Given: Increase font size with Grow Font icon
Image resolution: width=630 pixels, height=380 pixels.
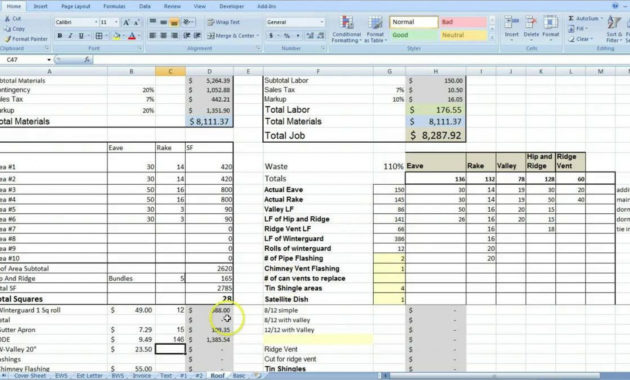Looking at the screenshot, I should click(126, 22).
